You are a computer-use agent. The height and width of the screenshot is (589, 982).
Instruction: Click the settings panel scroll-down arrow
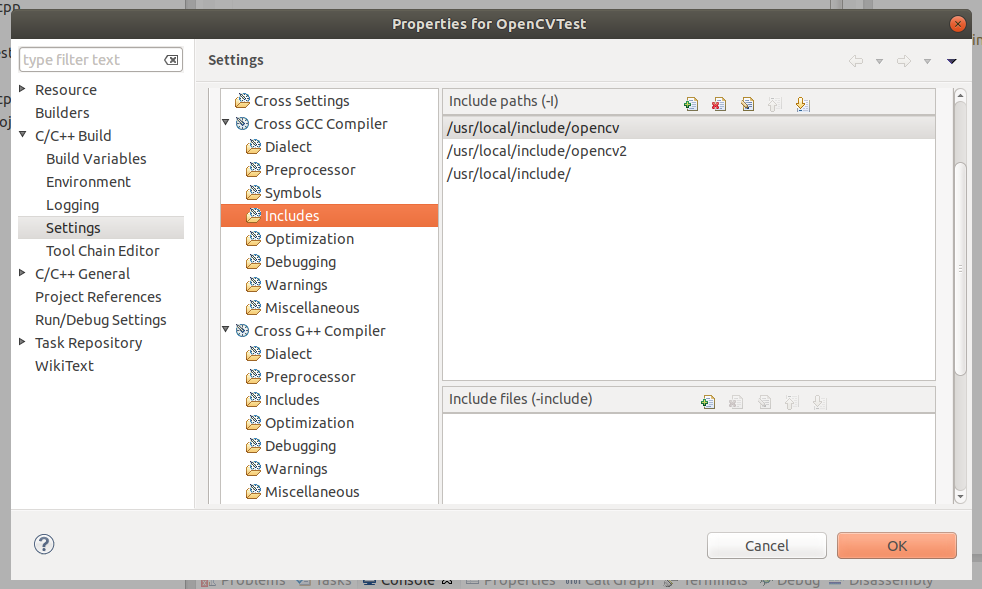click(960, 497)
